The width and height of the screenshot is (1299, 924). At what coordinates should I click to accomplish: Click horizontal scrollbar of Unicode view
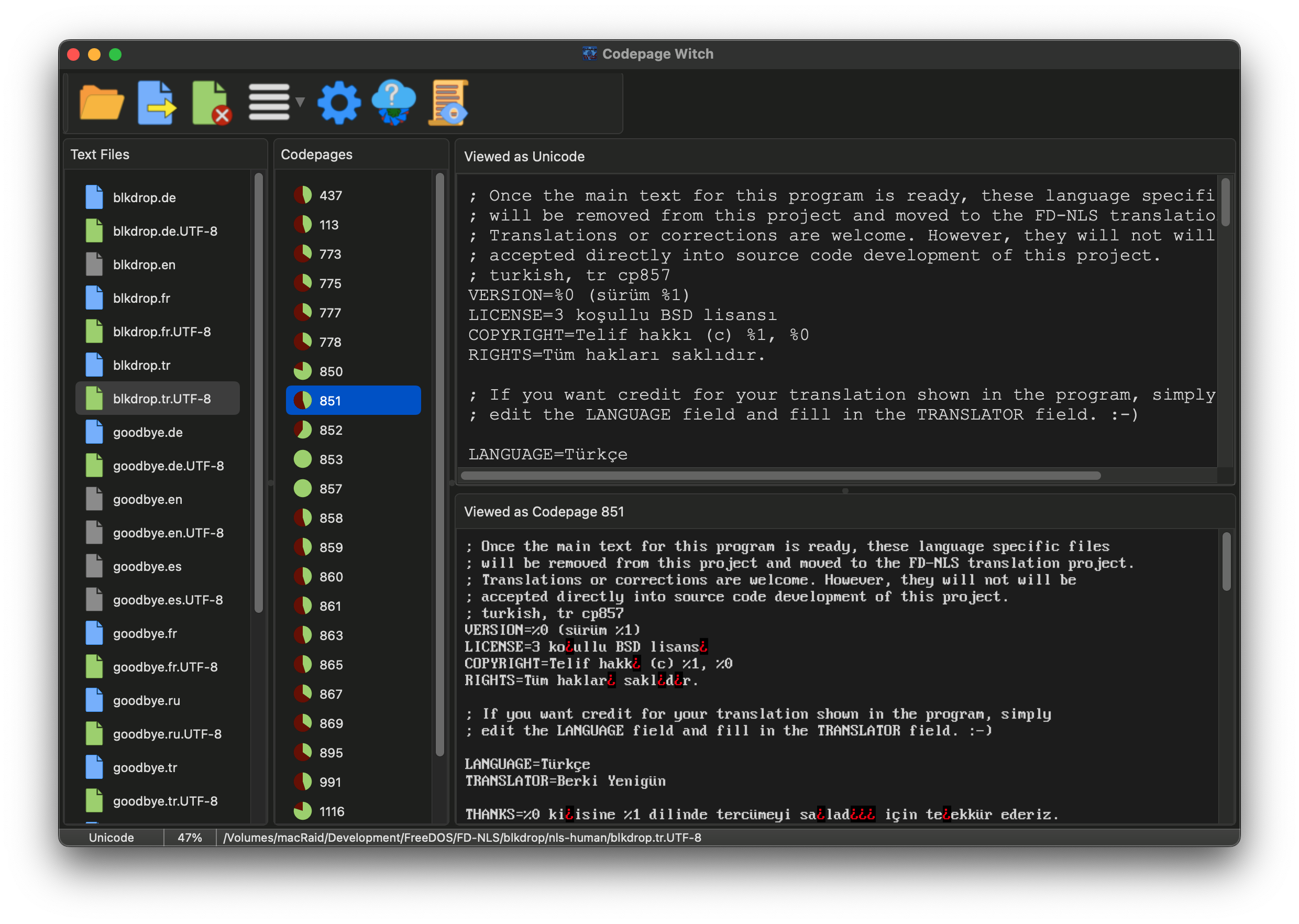[779, 476]
